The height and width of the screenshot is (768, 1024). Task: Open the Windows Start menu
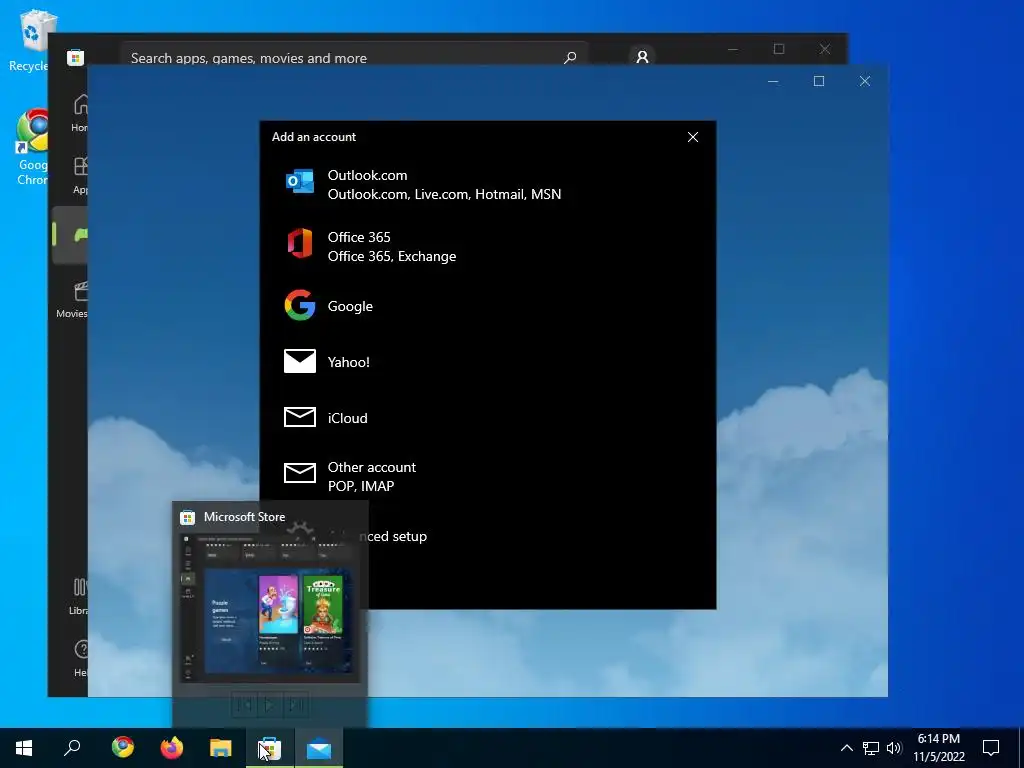[24, 748]
